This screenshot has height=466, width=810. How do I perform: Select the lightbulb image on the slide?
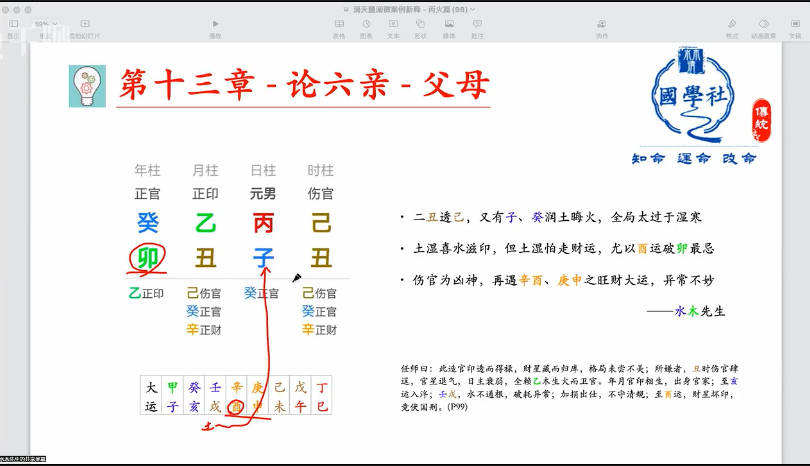pos(87,86)
